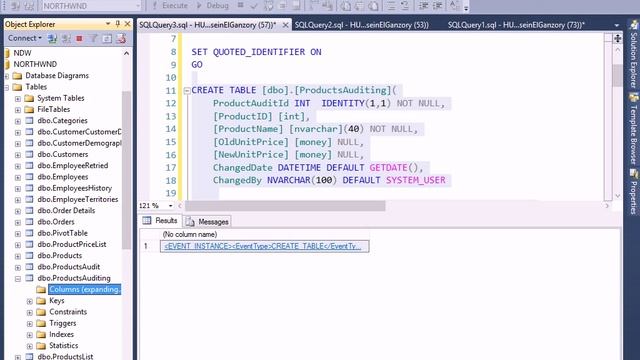Click Object Explorer scrollbar up arrow
Screen dimensions: 640x360
point(127,53)
